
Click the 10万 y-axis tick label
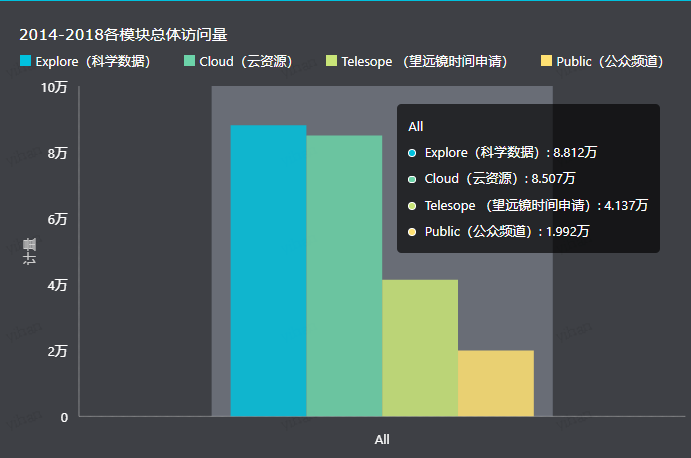54,88
